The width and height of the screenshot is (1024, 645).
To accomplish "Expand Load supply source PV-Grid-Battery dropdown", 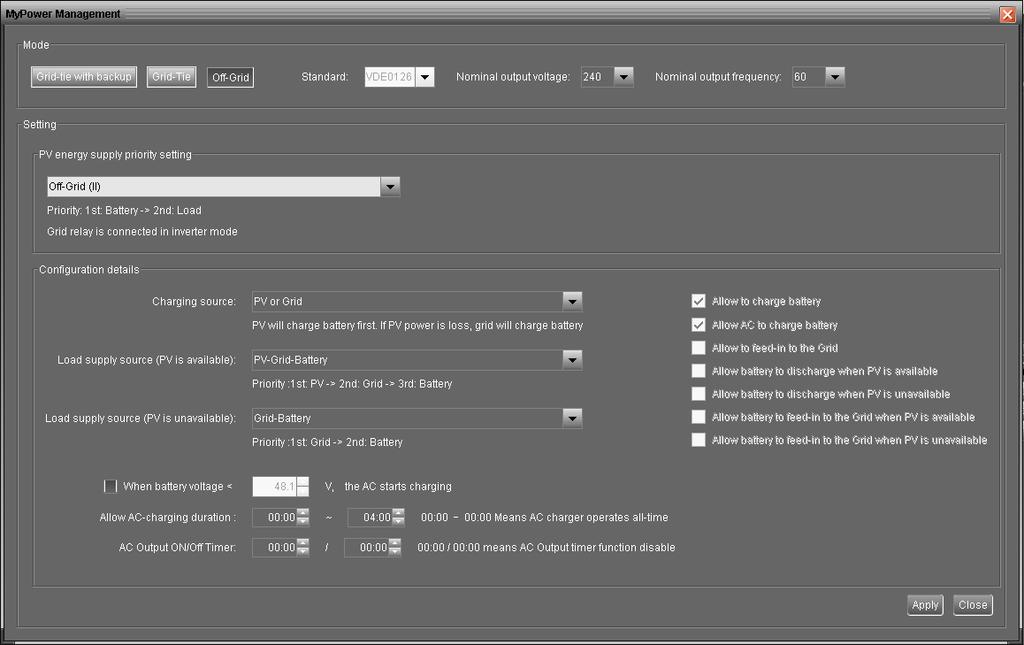I will tap(572, 360).
